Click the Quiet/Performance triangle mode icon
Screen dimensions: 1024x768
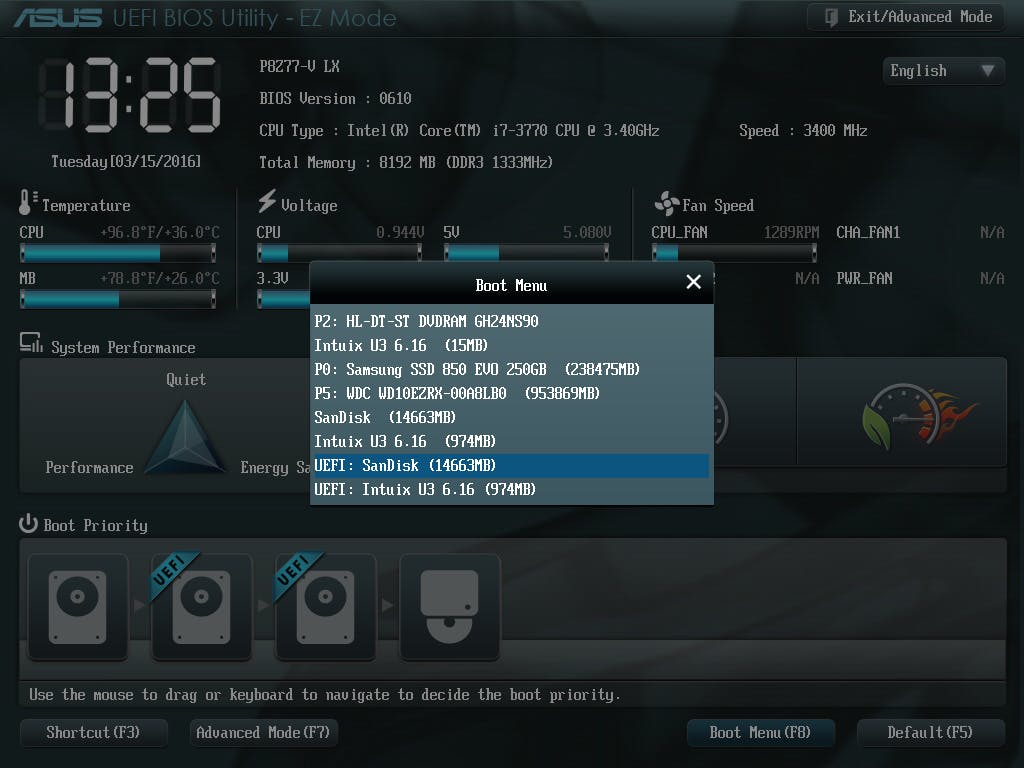coord(185,437)
